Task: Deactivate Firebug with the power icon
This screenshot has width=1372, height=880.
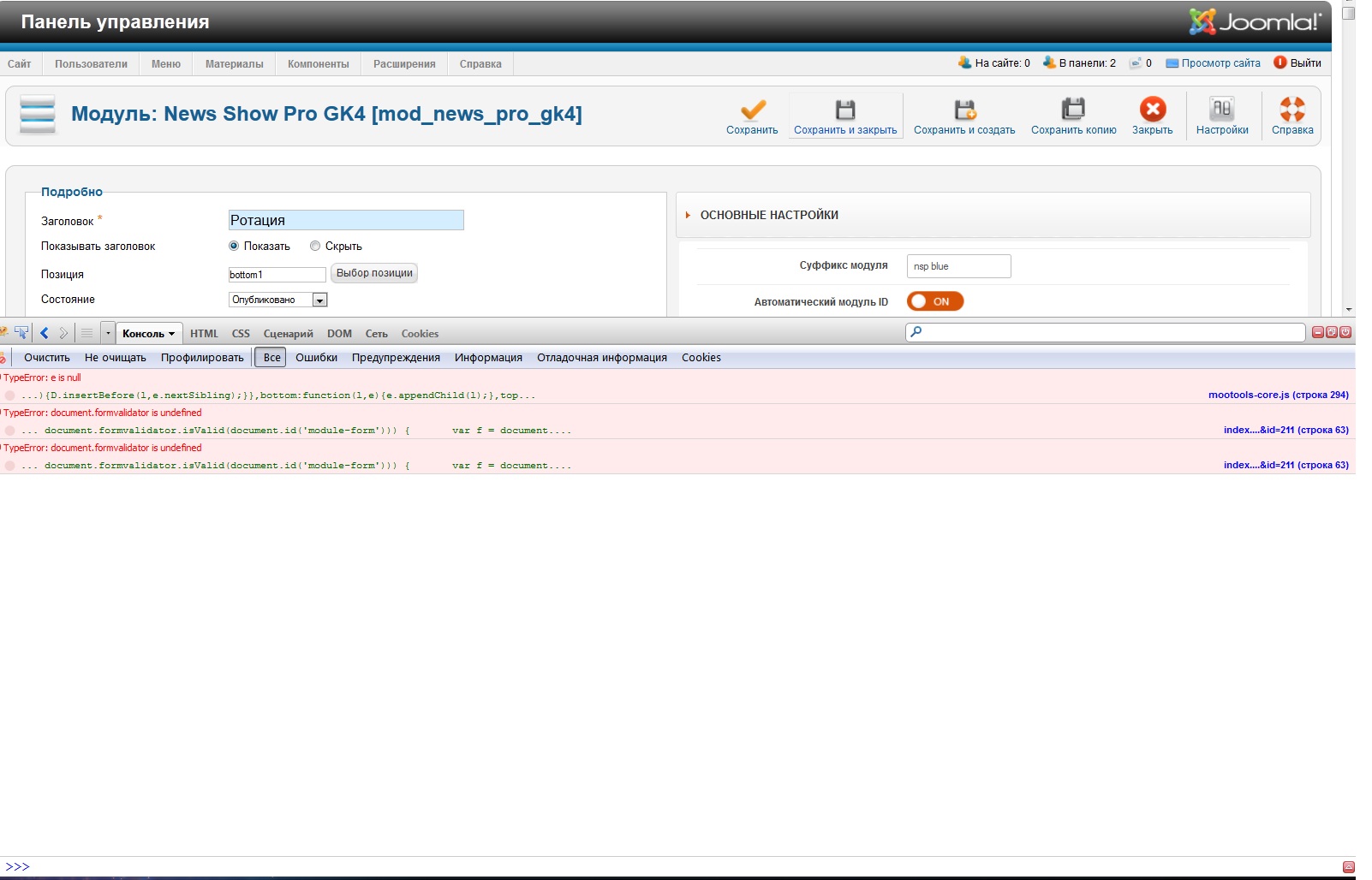Action: point(1345,332)
